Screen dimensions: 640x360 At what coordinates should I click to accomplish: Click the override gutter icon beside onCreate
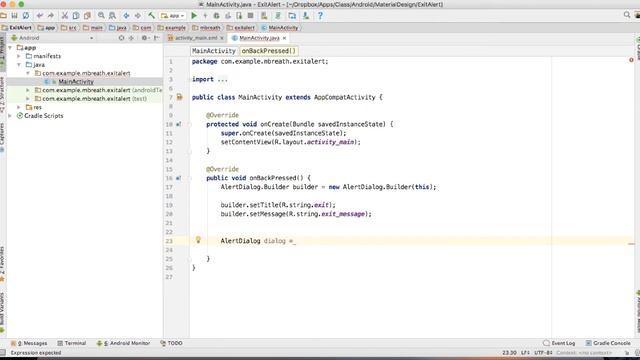[x=178, y=124]
